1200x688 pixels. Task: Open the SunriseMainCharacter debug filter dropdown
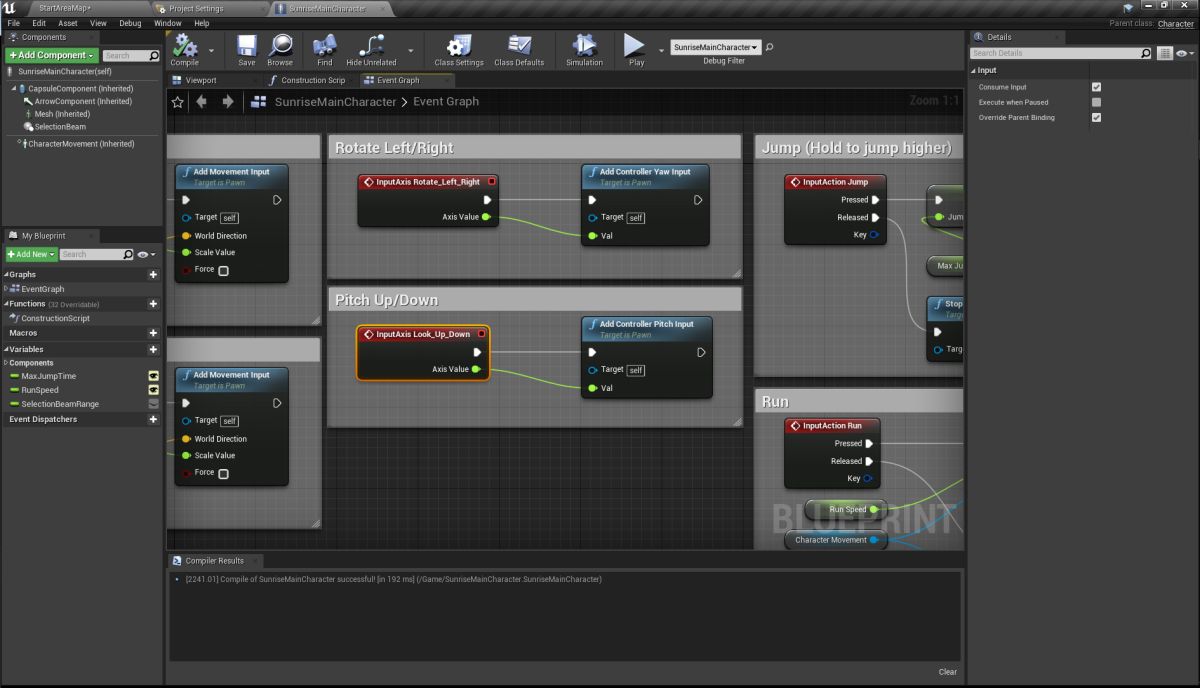715,47
